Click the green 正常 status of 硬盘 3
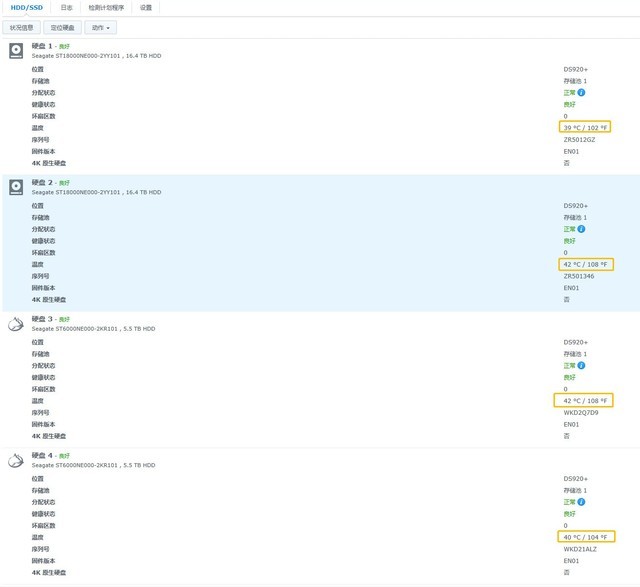This screenshot has height=587, width=640. coord(569,365)
